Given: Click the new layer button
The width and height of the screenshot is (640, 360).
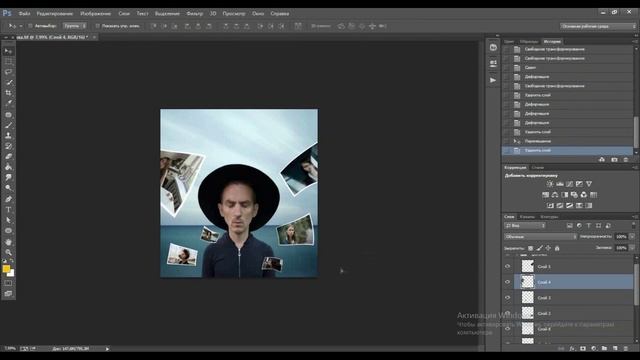Looking at the screenshot, I should coord(615,349).
